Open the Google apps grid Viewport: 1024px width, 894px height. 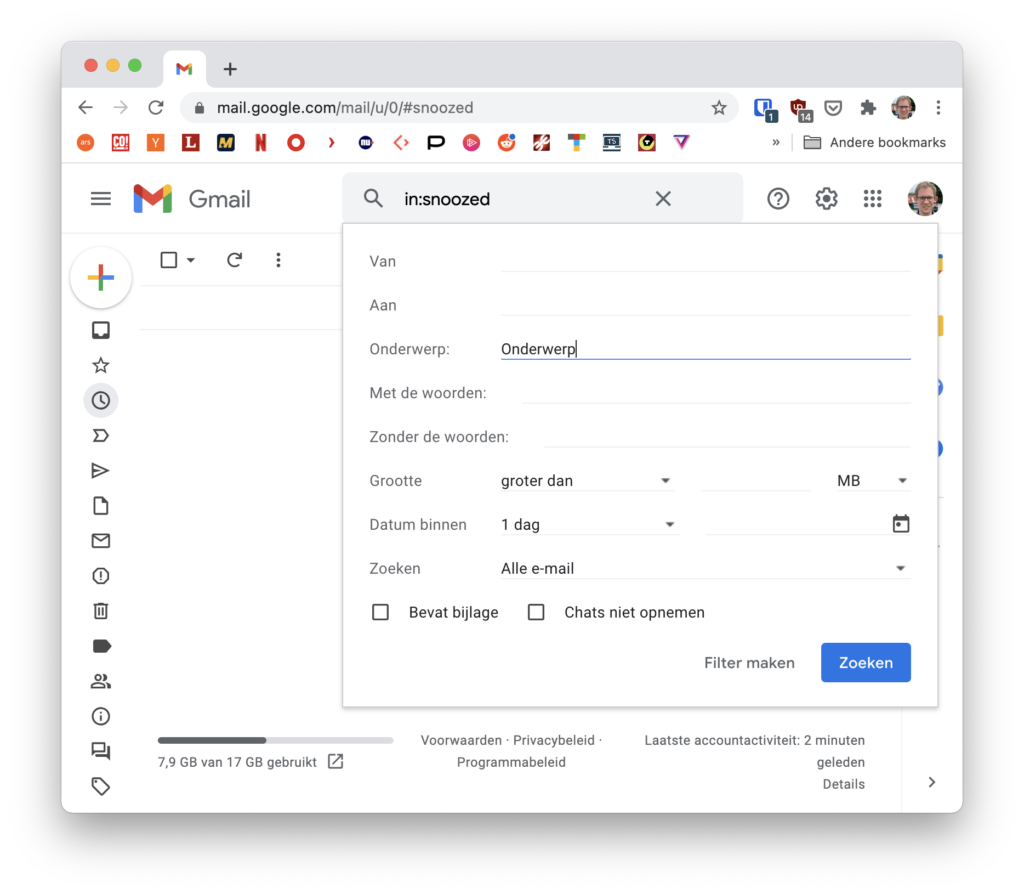click(x=872, y=199)
